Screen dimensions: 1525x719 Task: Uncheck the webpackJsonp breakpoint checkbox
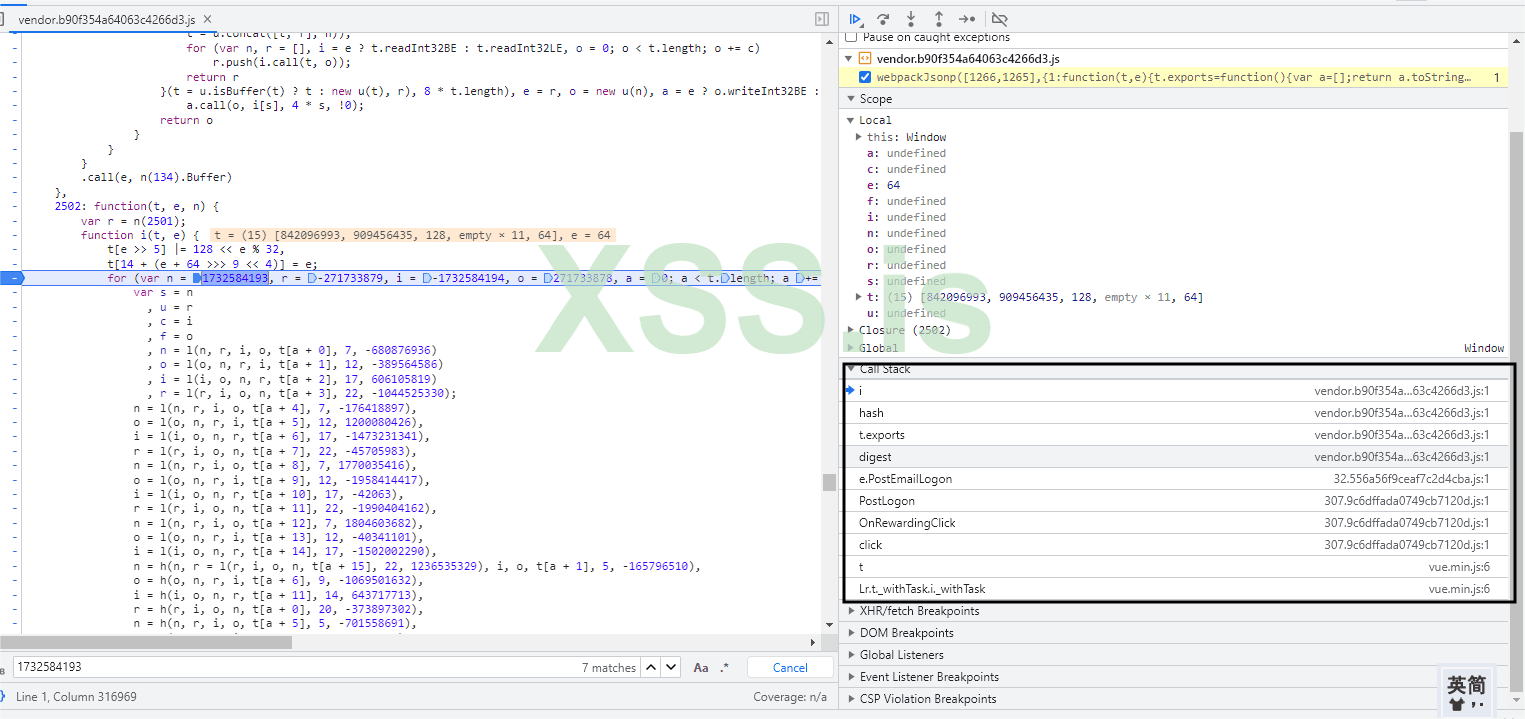coord(865,77)
